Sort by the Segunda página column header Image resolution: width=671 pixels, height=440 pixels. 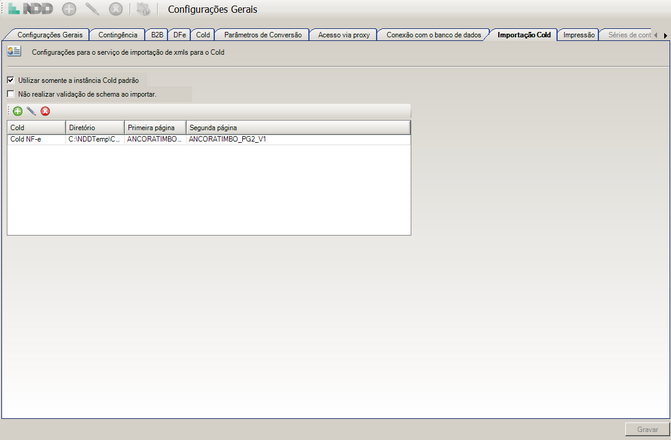[298, 128]
